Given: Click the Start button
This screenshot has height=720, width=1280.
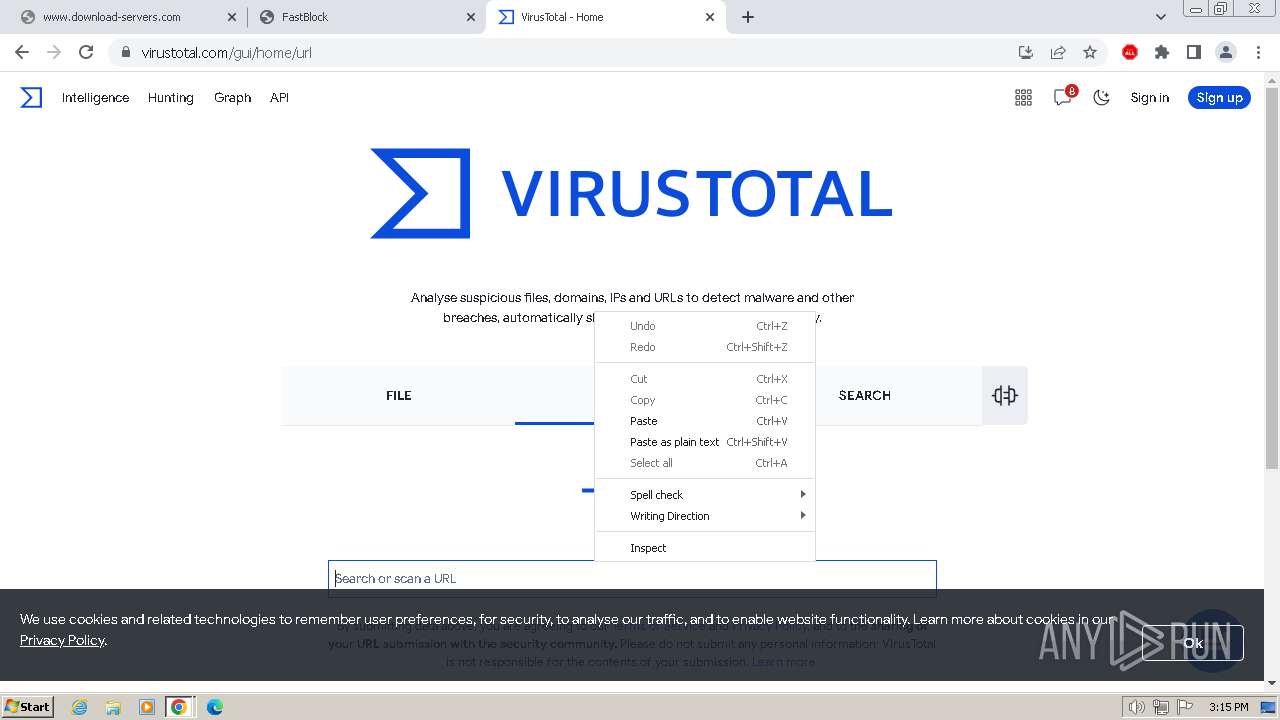Looking at the screenshot, I should coord(27,707).
